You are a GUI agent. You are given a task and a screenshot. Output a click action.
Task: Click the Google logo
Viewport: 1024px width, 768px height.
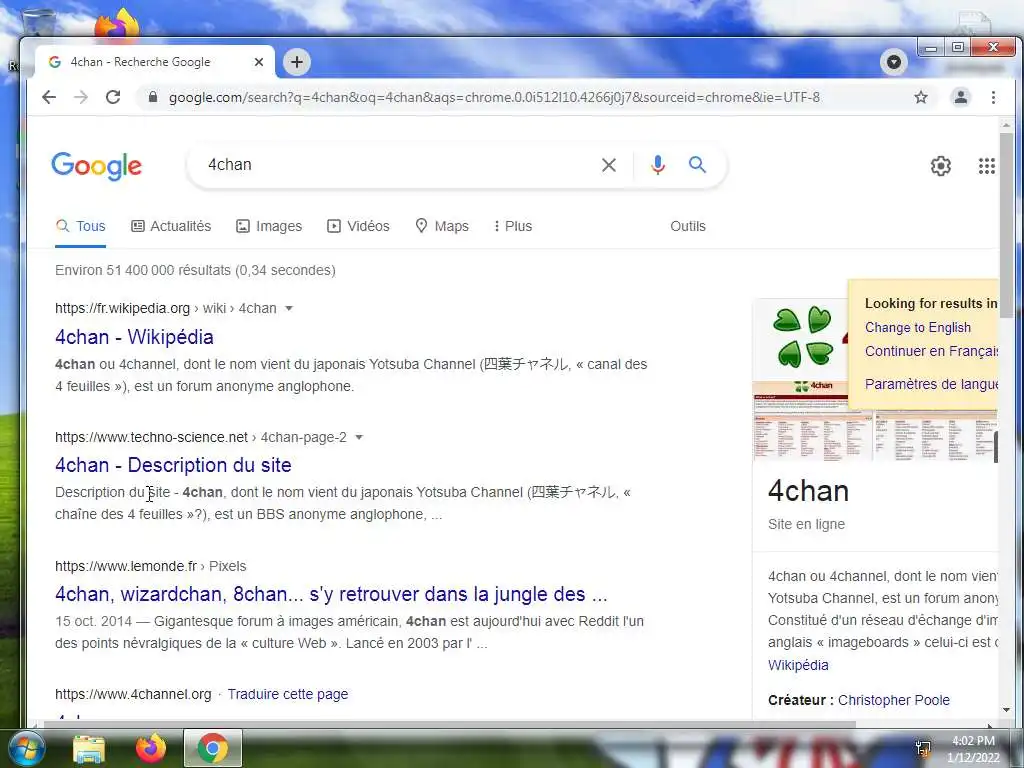pos(97,165)
